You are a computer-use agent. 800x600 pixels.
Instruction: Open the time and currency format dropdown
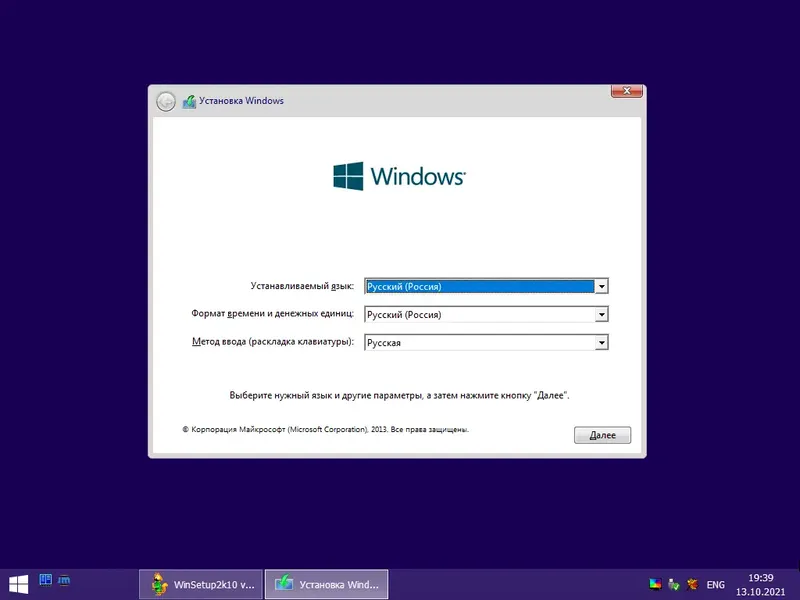pos(601,314)
